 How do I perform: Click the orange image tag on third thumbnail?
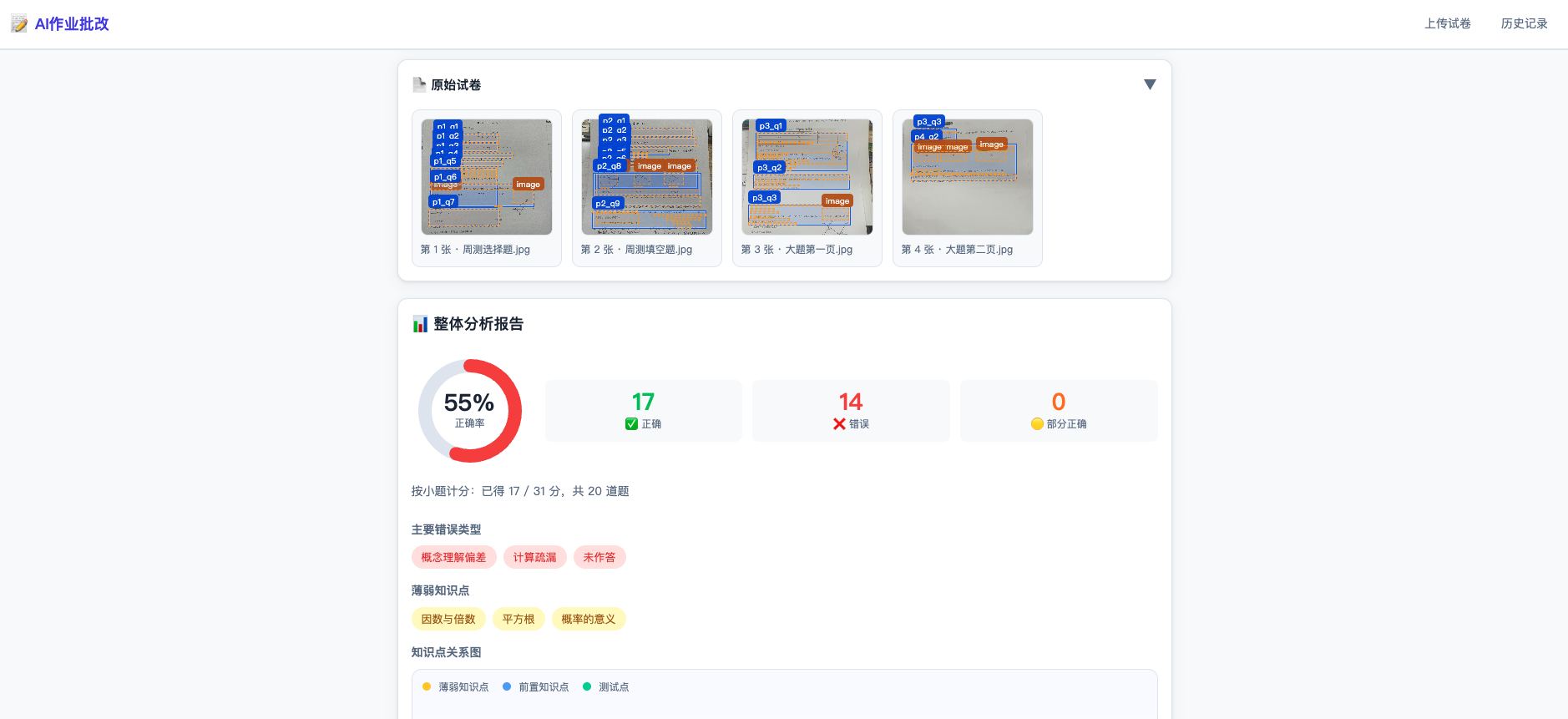click(x=837, y=200)
